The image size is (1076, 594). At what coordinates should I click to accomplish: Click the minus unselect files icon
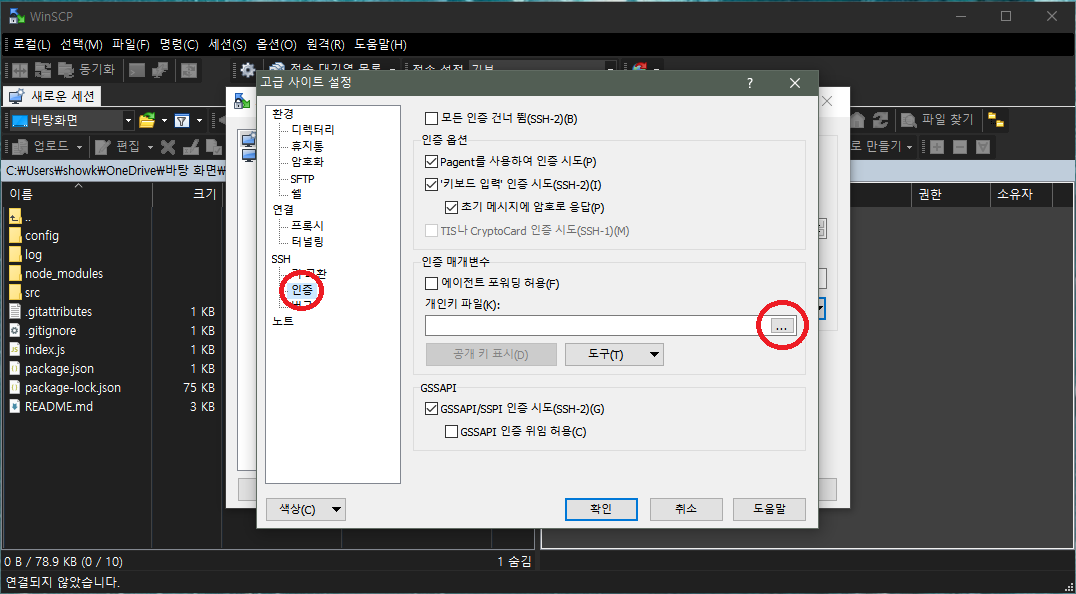(x=960, y=147)
